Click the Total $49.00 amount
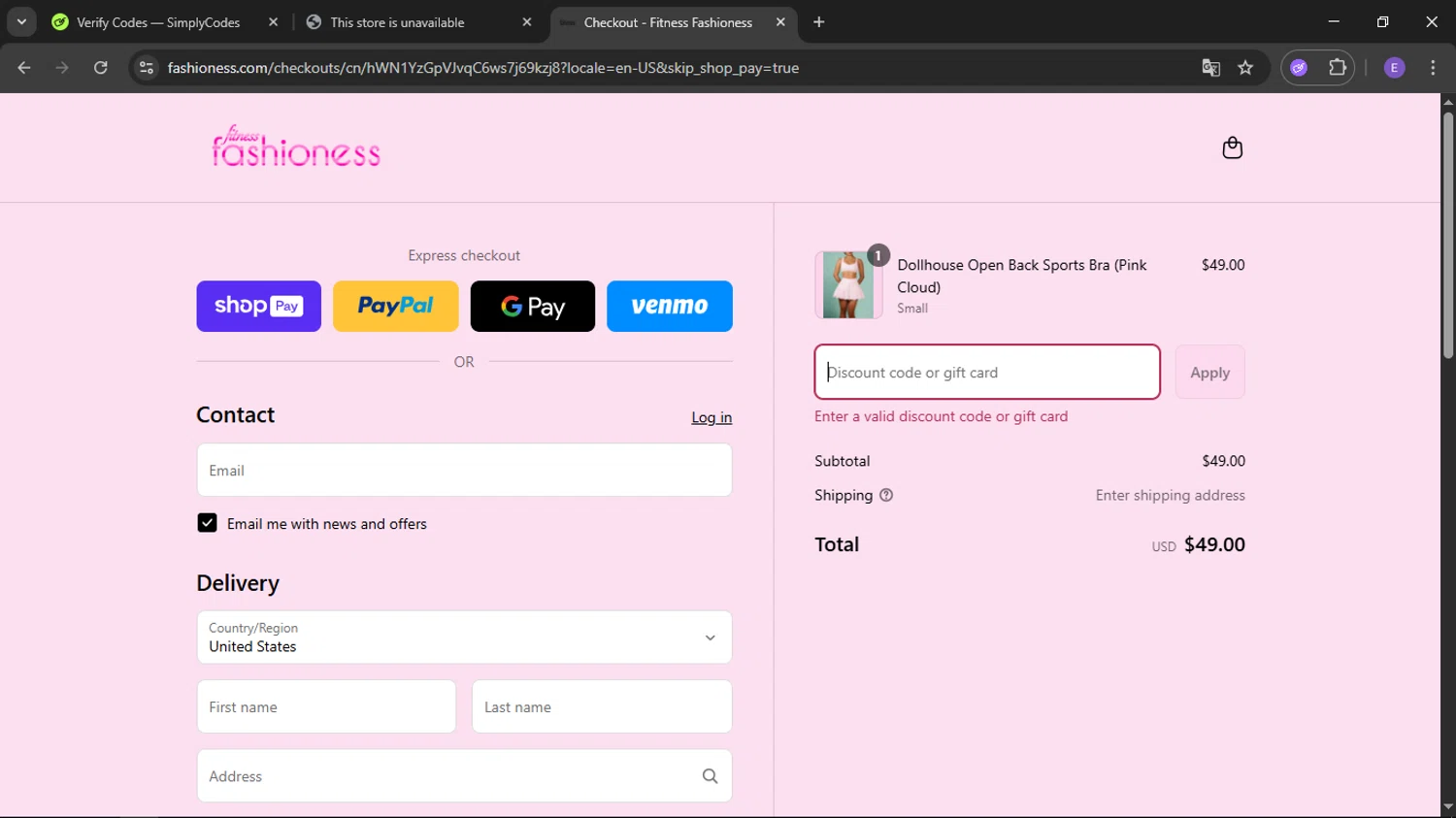This screenshot has width=1456, height=818. (x=1214, y=544)
